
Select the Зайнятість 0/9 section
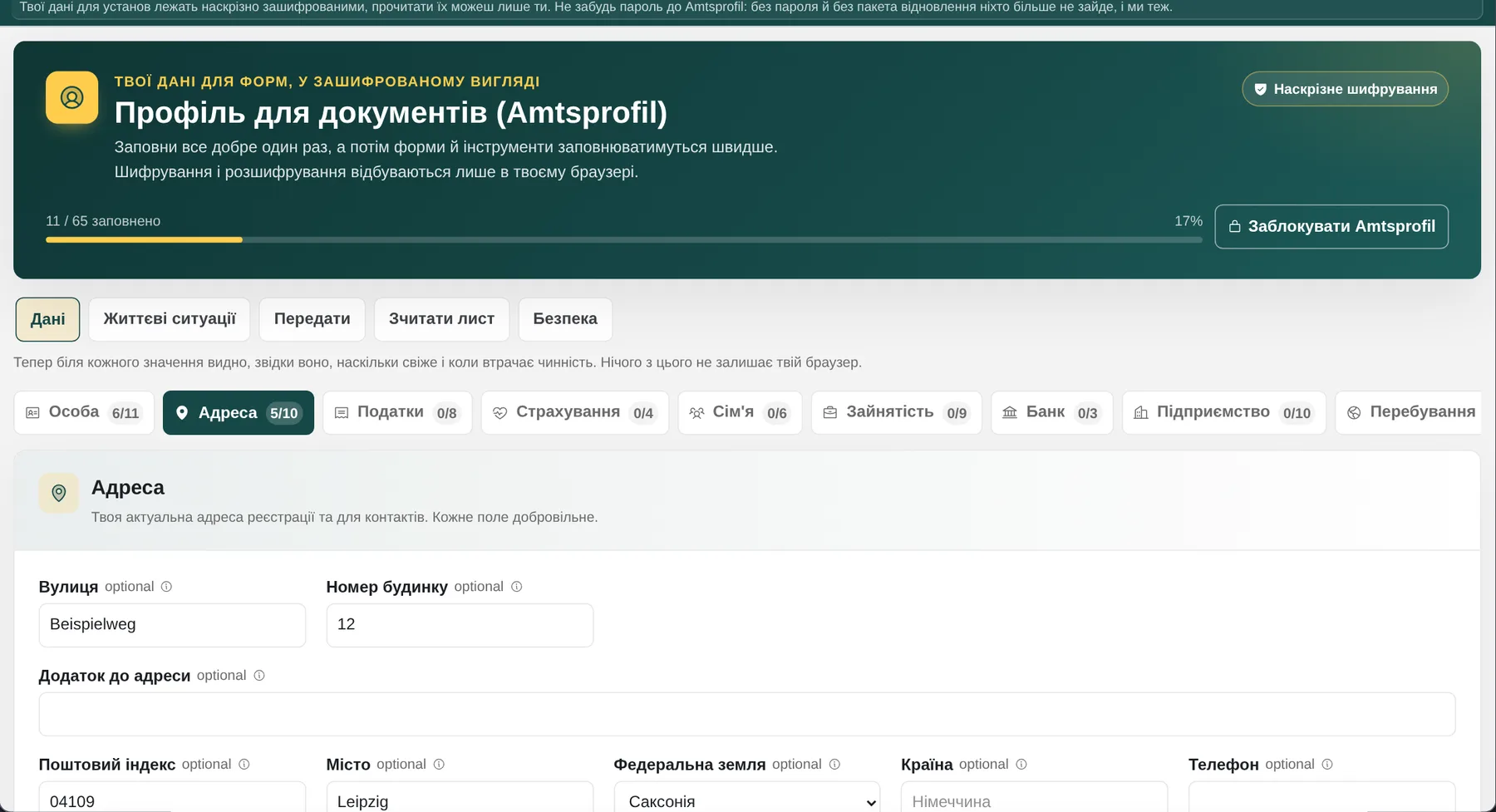coord(897,413)
